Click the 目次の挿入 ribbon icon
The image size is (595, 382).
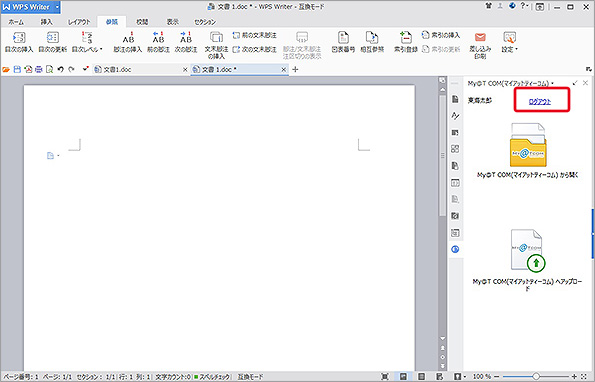(19, 38)
